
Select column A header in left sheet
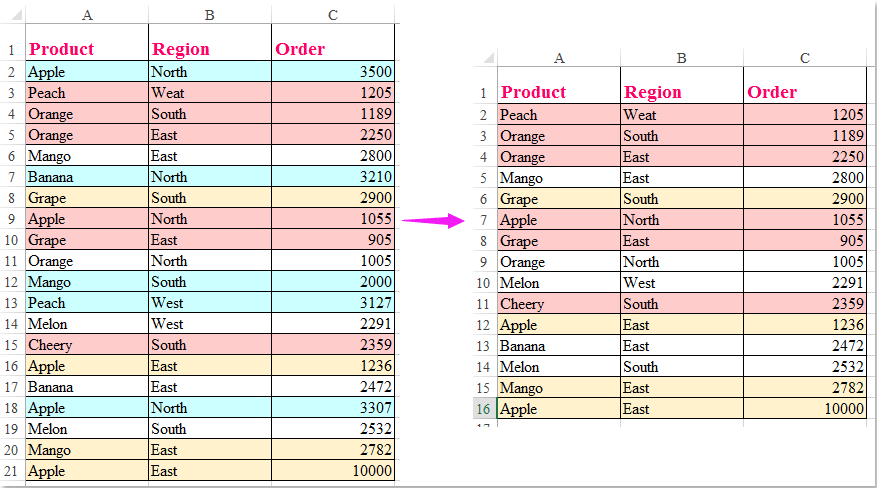point(87,15)
